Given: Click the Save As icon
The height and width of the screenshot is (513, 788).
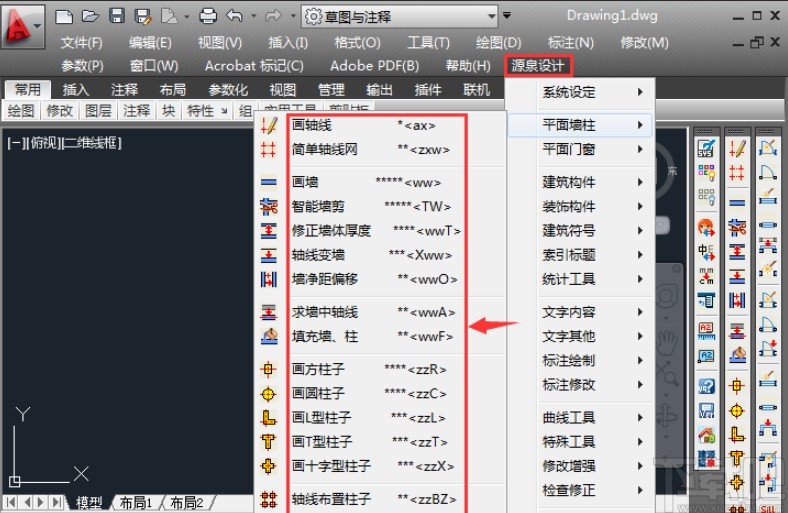Looking at the screenshot, I should tap(143, 17).
